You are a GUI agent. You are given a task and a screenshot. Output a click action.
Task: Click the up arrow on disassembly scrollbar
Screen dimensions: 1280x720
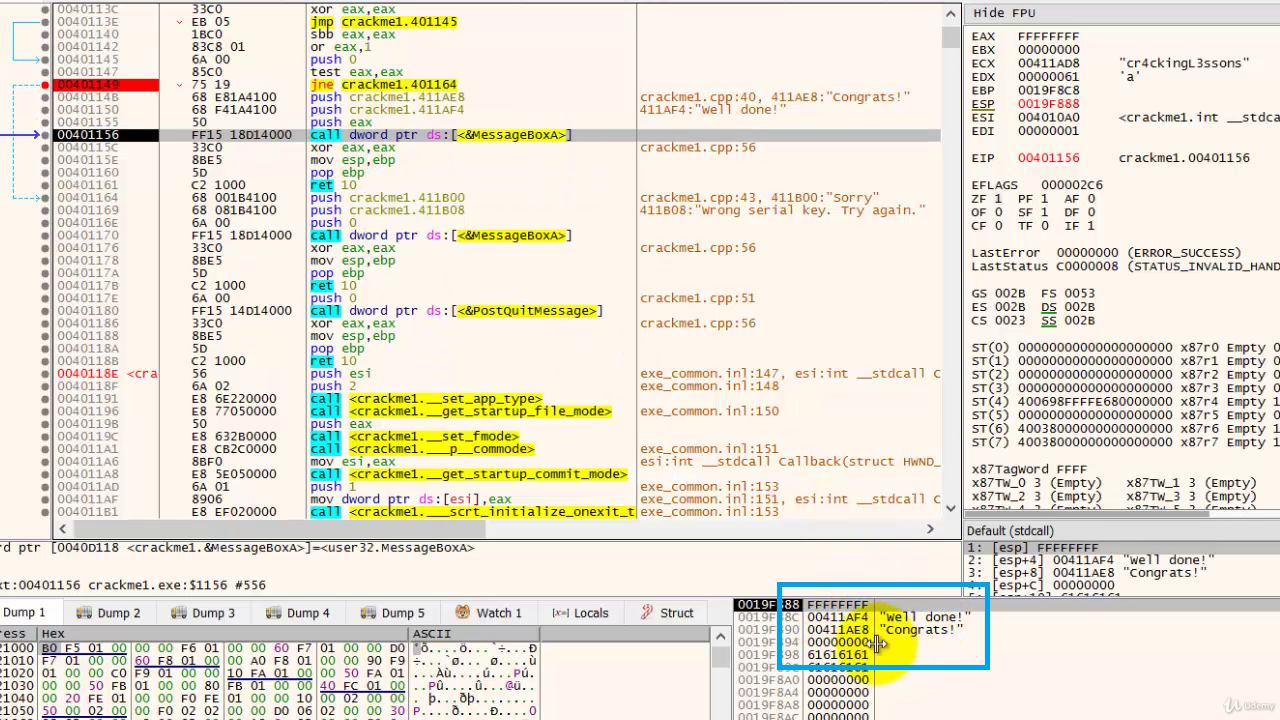(x=949, y=12)
